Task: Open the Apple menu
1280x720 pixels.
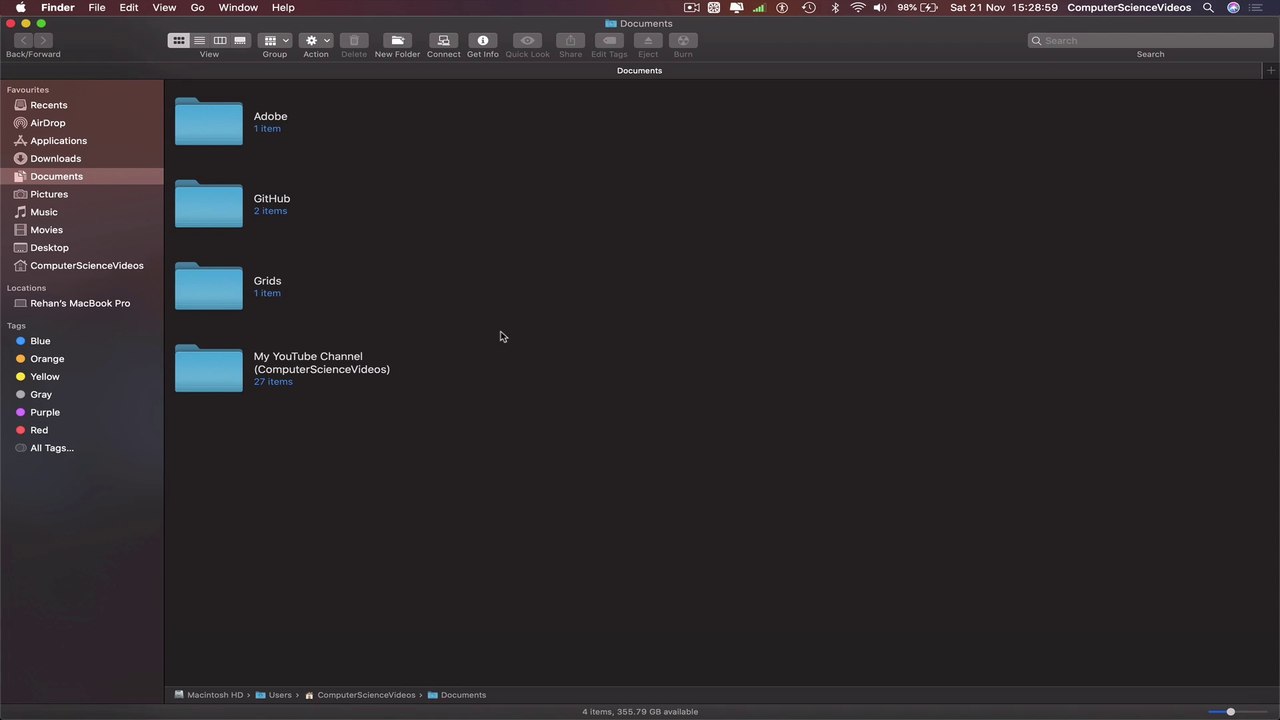Action: coord(20,7)
